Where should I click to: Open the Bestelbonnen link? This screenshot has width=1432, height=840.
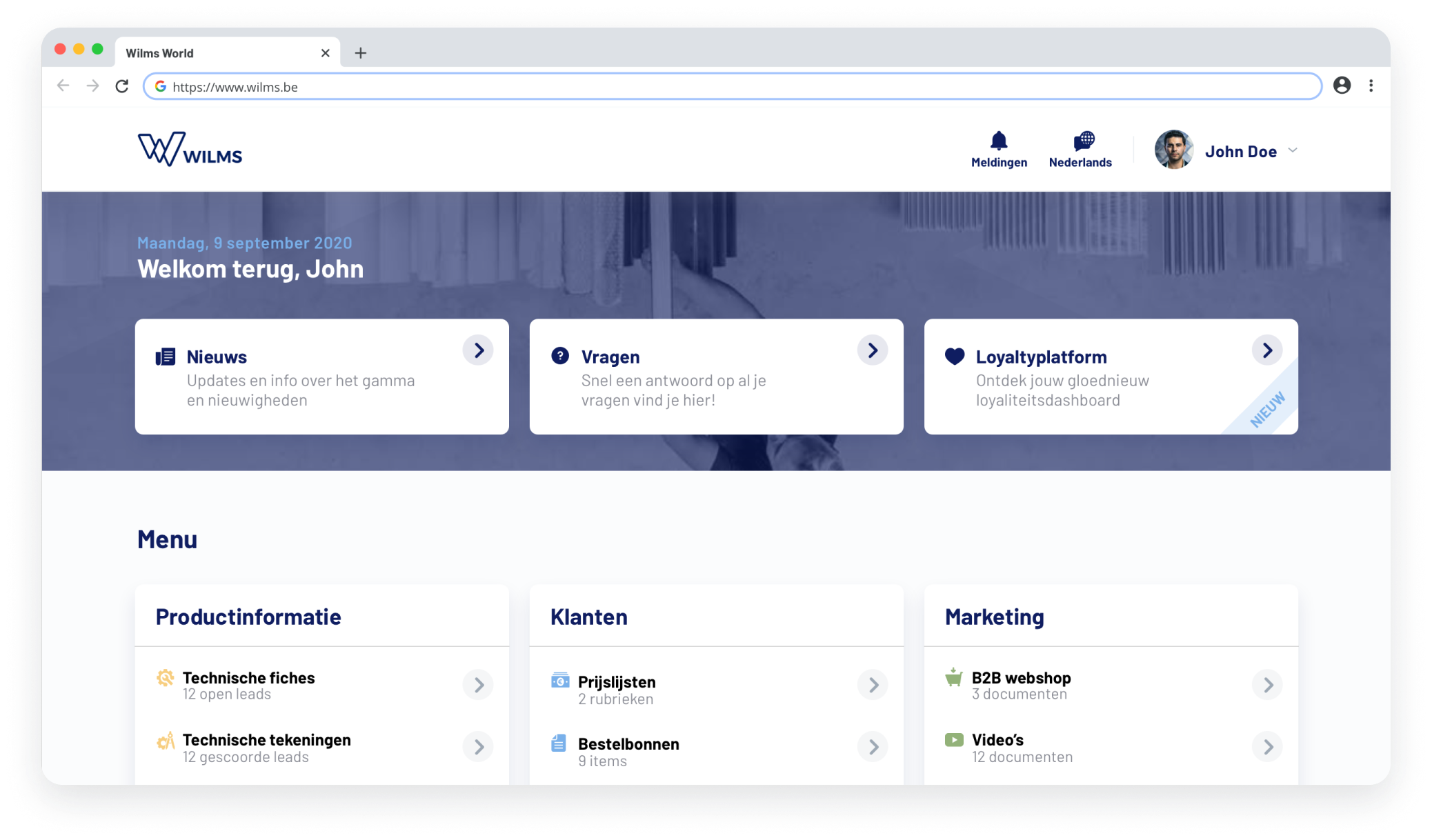(x=628, y=744)
